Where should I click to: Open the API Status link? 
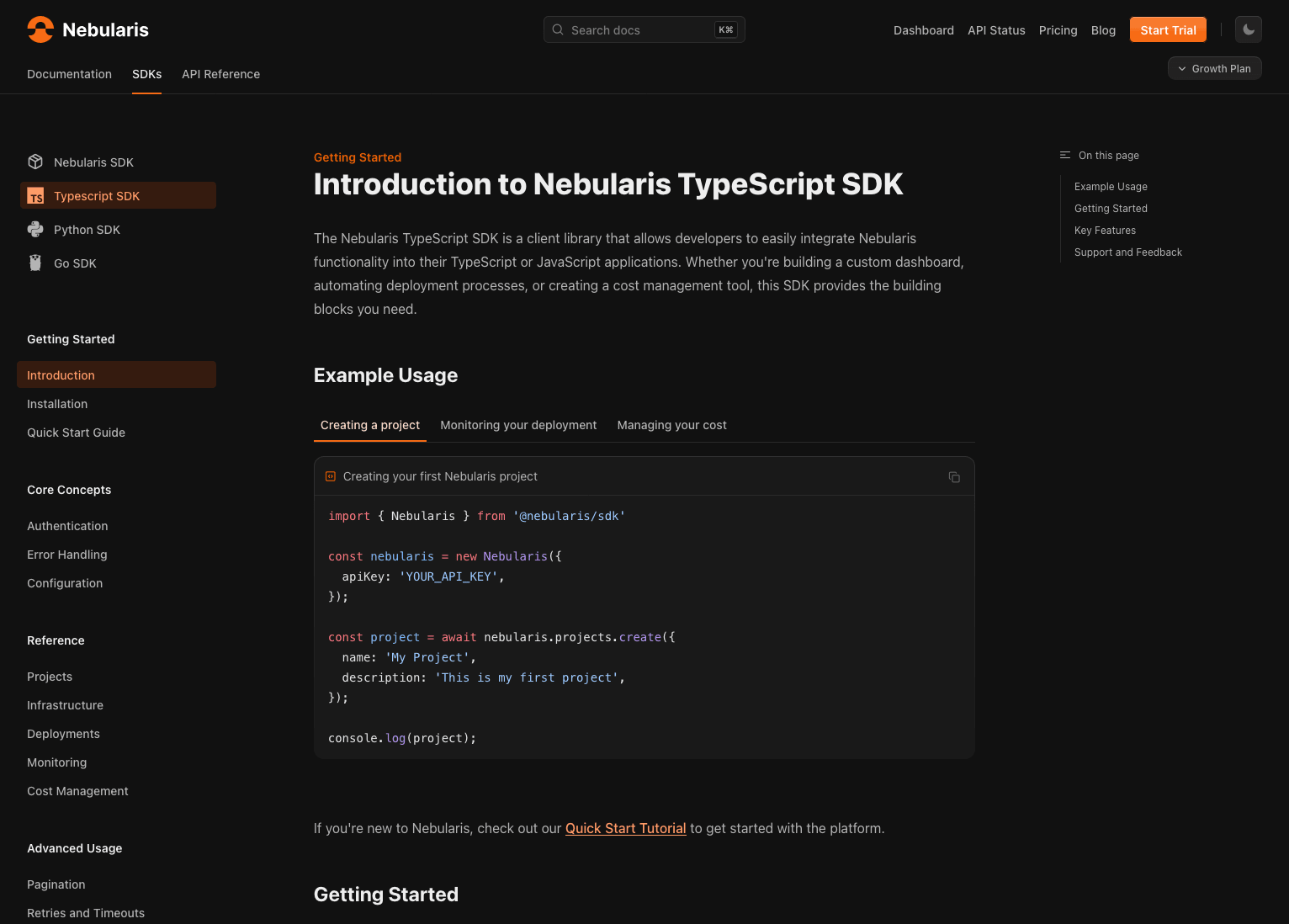click(996, 30)
